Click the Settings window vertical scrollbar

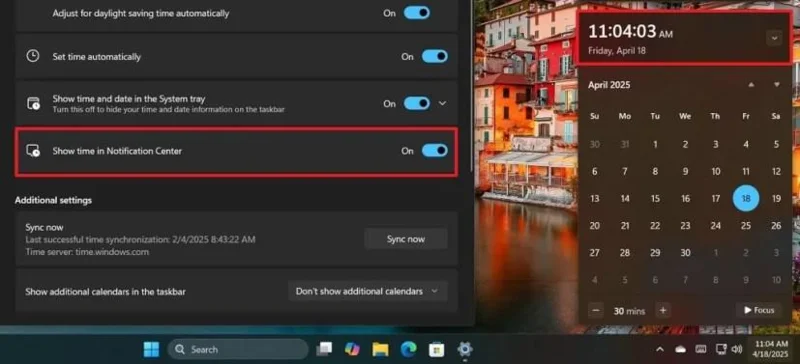[x=471, y=87]
